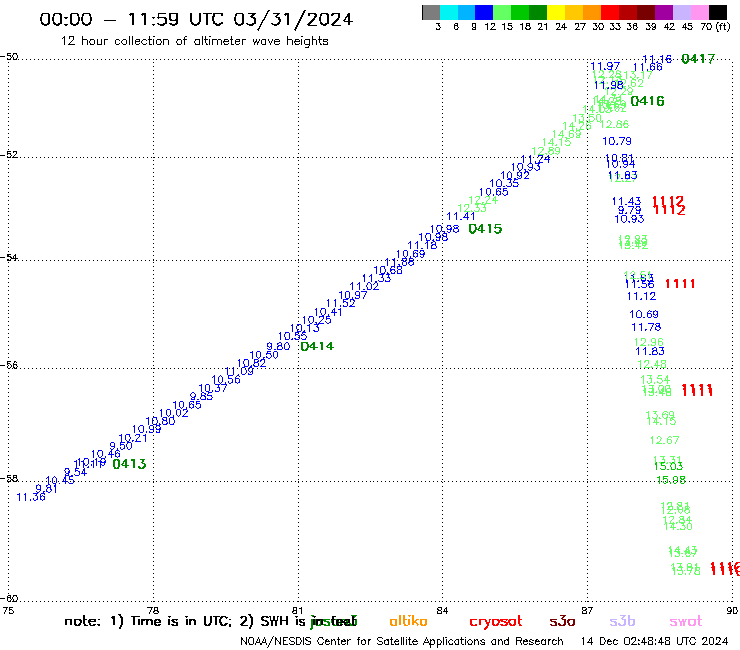
Task: Click the wave height value '10.02'
Action: (174, 413)
